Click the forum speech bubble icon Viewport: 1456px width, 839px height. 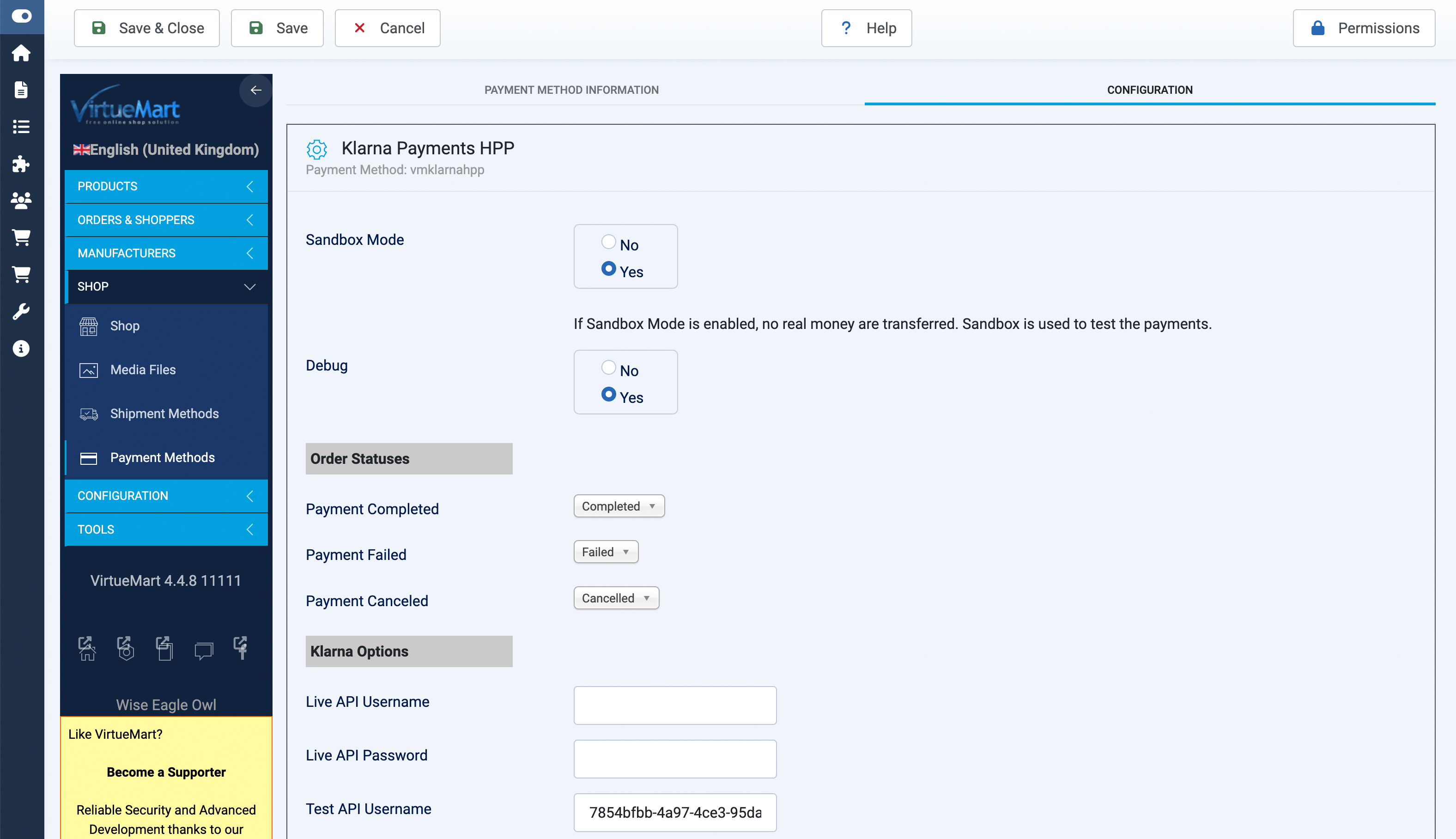[x=204, y=651]
